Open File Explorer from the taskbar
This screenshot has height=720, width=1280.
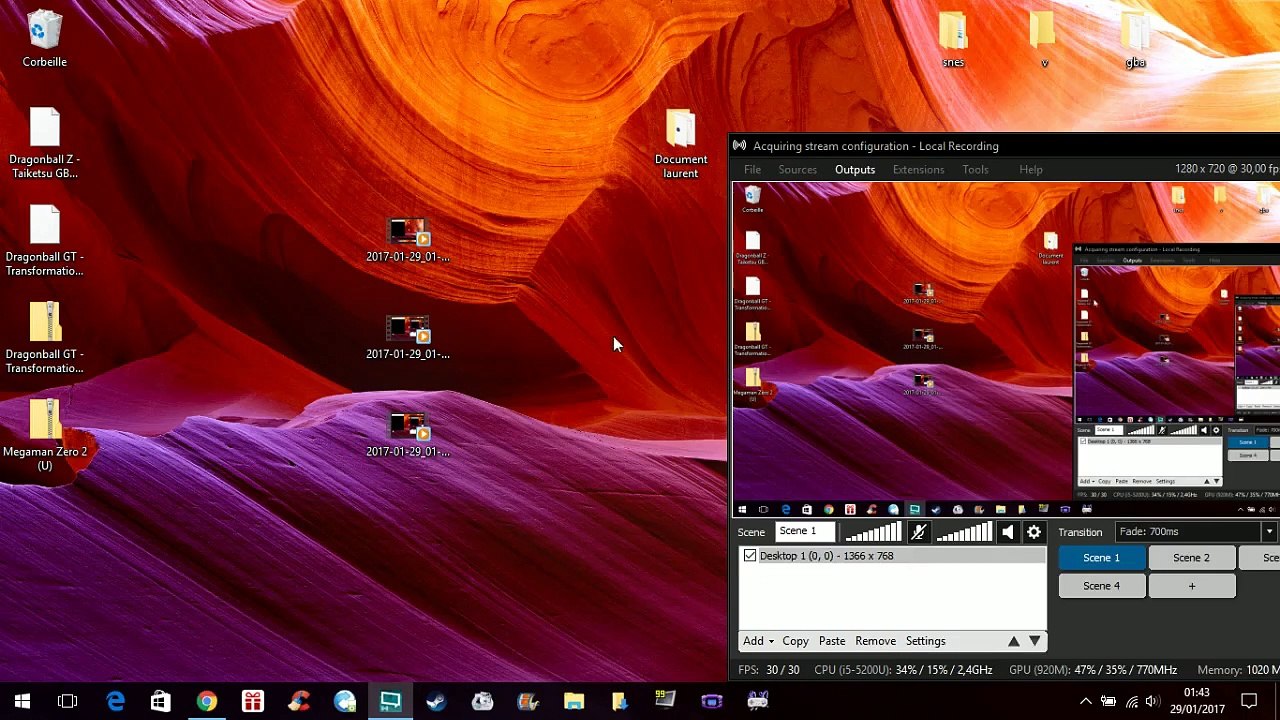[x=573, y=701]
